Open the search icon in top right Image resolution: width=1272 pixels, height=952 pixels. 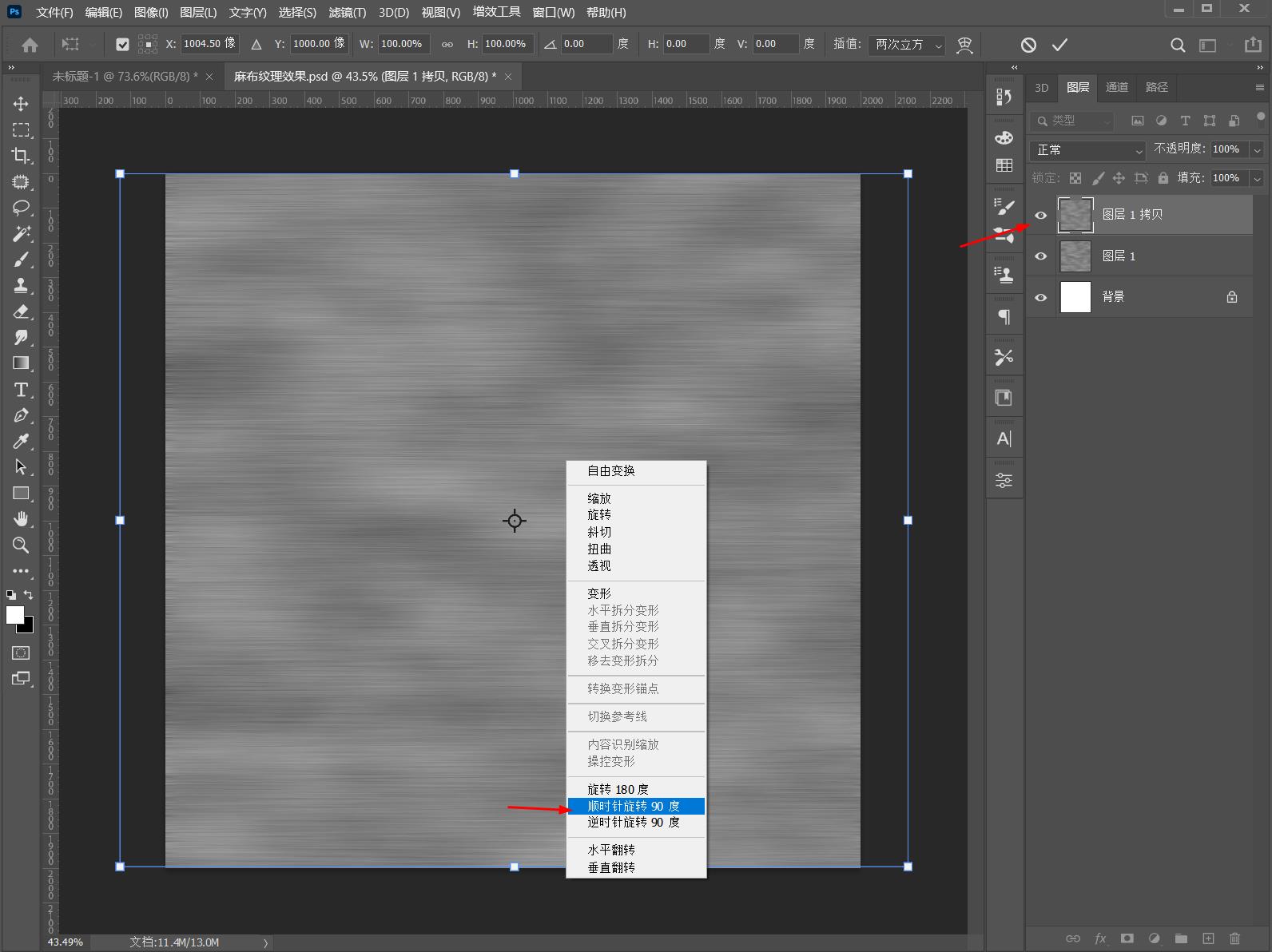pyautogui.click(x=1178, y=45)
